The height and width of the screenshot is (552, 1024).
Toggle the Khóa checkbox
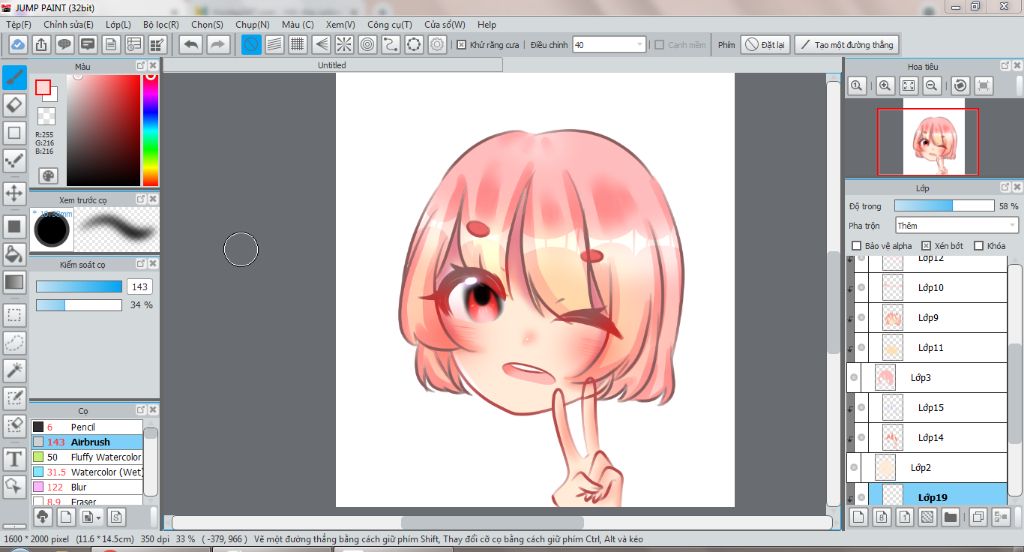(978, 246)
